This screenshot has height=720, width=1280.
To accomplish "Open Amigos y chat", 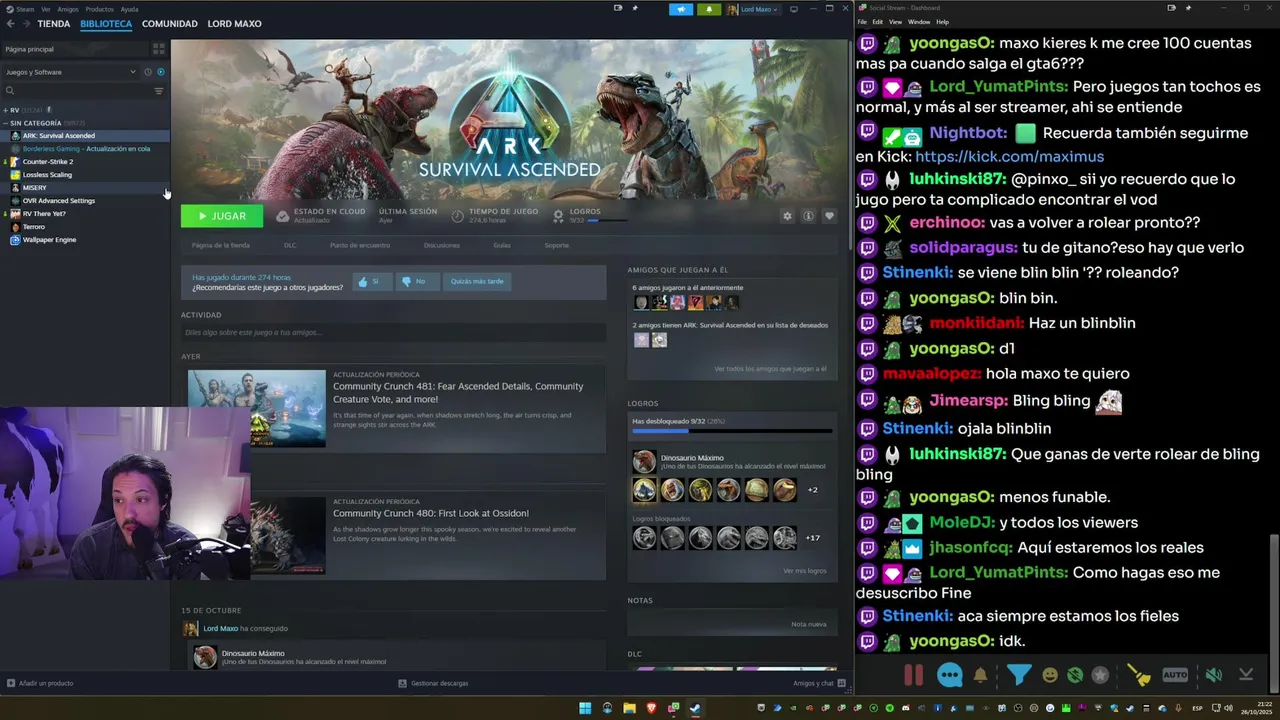I will [818, 683].
